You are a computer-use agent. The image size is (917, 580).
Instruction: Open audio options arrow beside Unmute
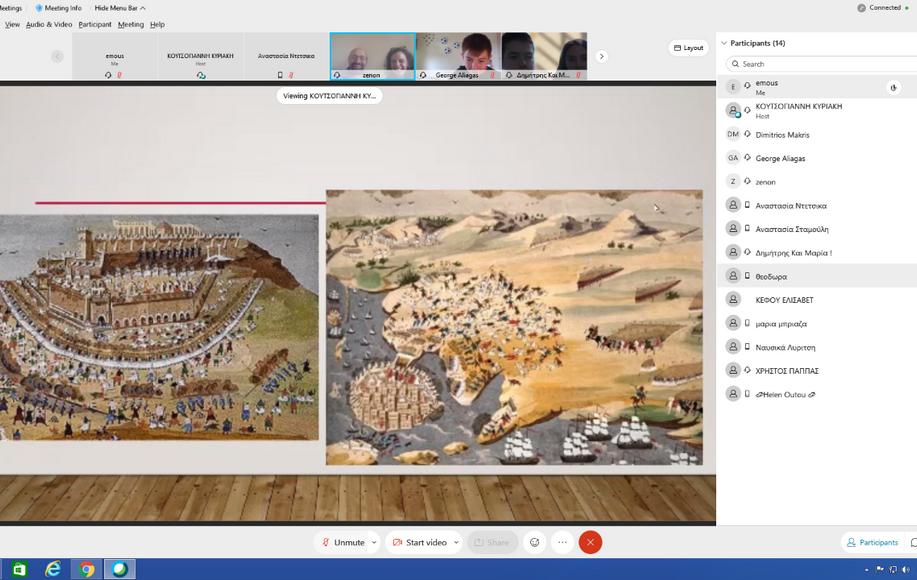pyautogui.click(x=374, y=543)
